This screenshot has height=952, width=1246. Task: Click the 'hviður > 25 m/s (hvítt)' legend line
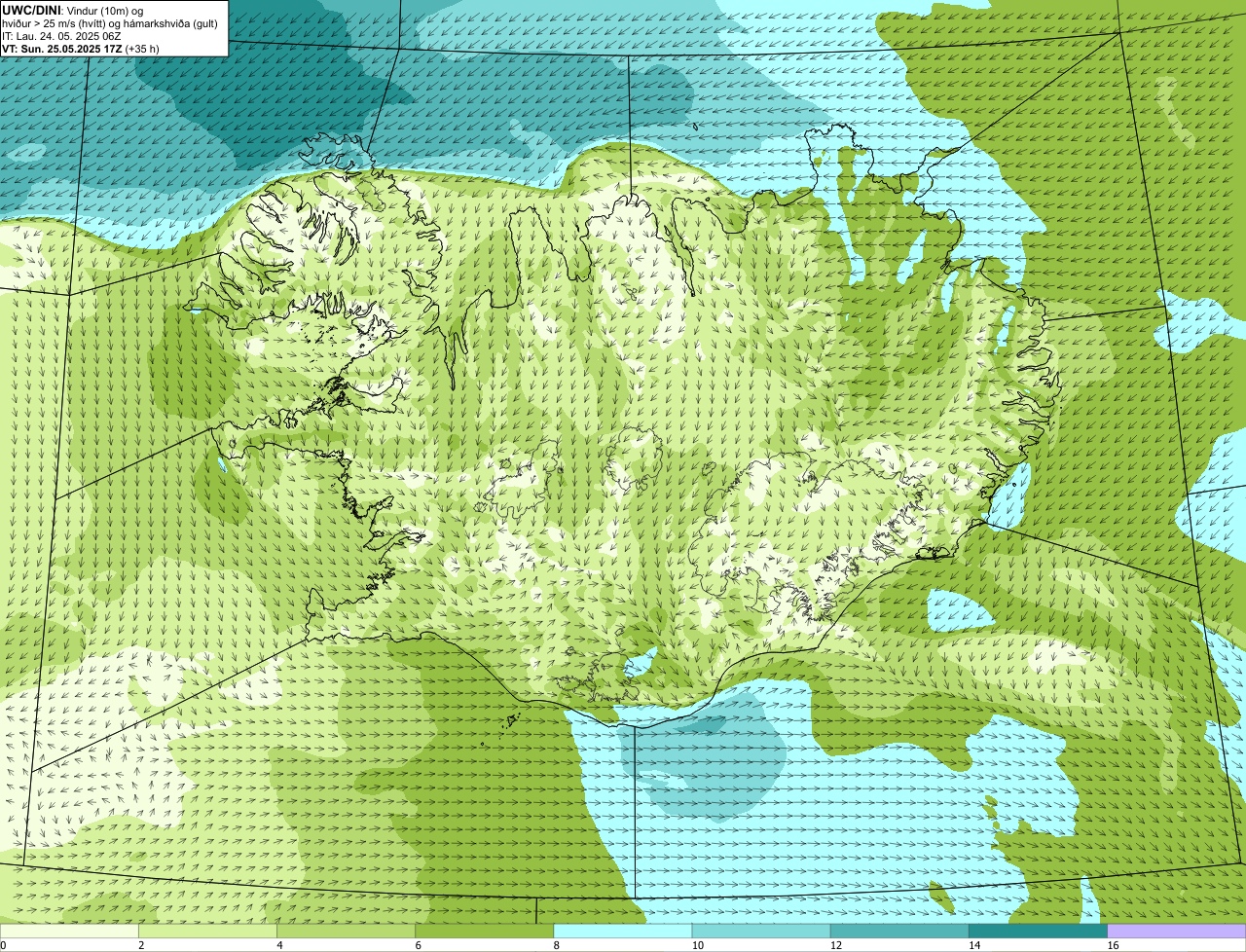(54, 23)
